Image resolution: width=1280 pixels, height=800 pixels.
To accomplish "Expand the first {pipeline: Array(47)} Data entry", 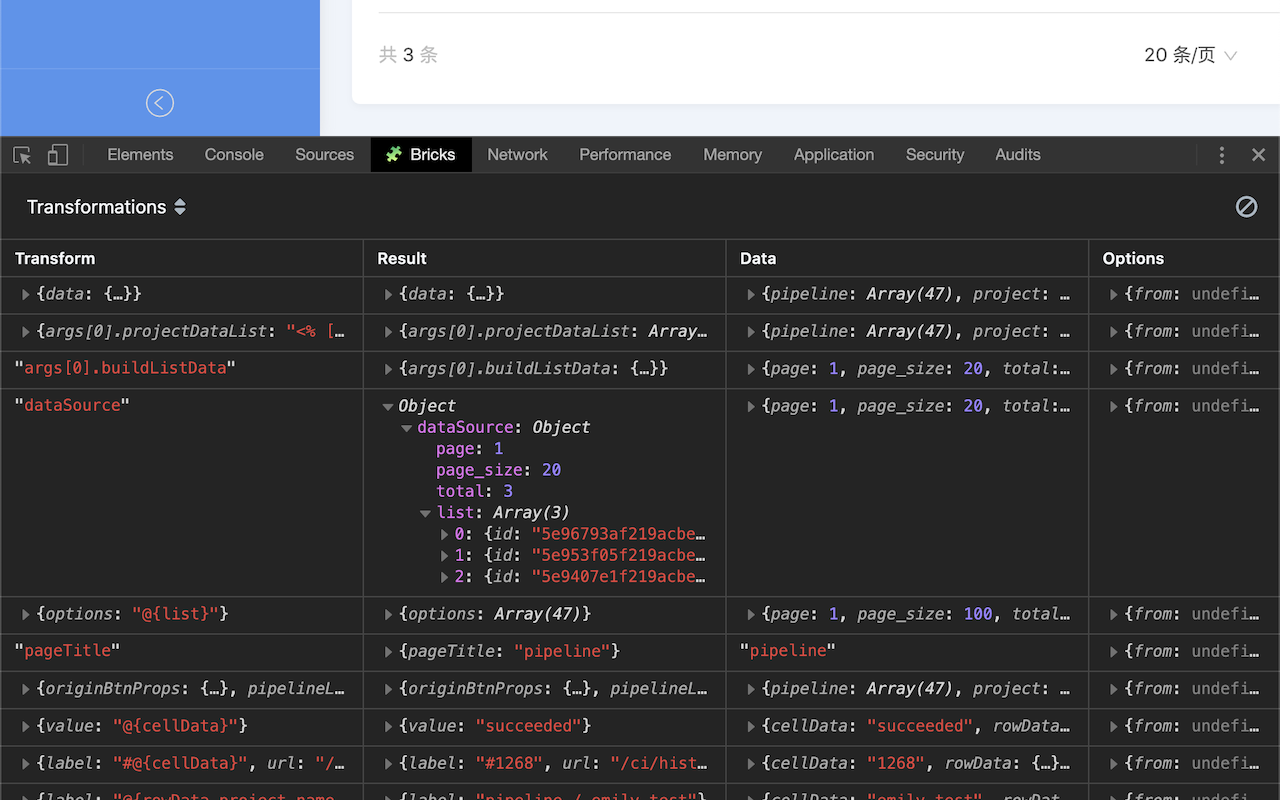I will [750, 294].
